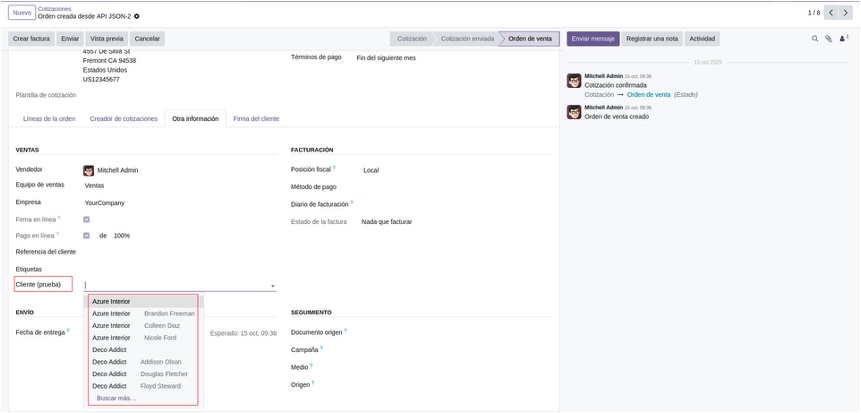Click Términos de pago value Fin del siguiente mes
Viewport: 861px width, 413px height.
click(386, 58)
